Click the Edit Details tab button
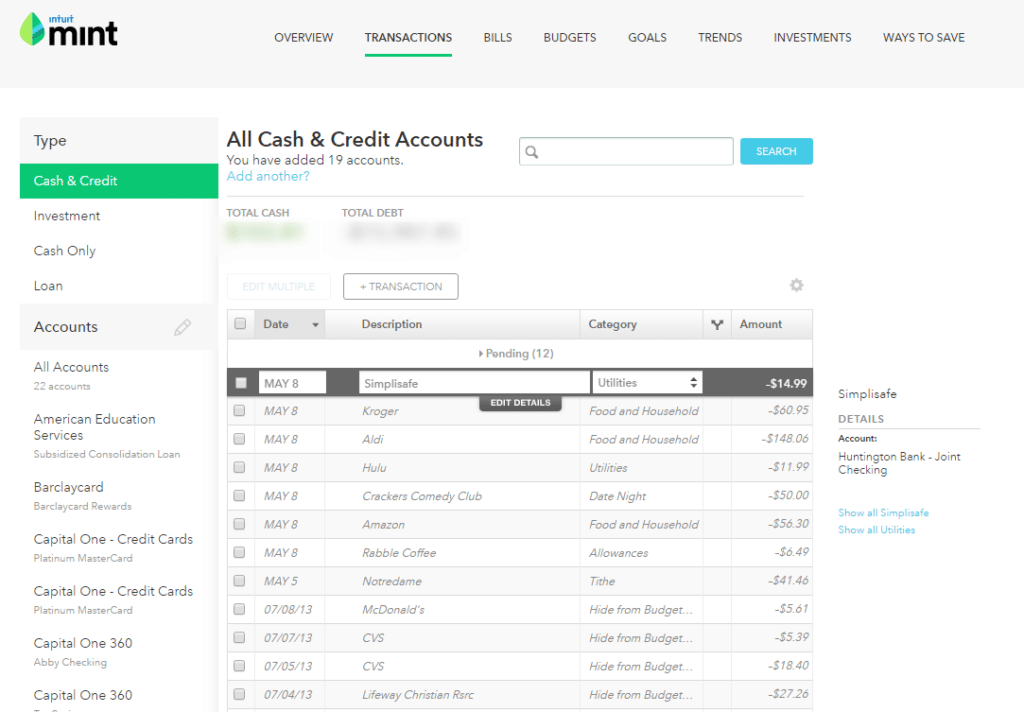This screenshot has height=712, width=1024. 520,403
